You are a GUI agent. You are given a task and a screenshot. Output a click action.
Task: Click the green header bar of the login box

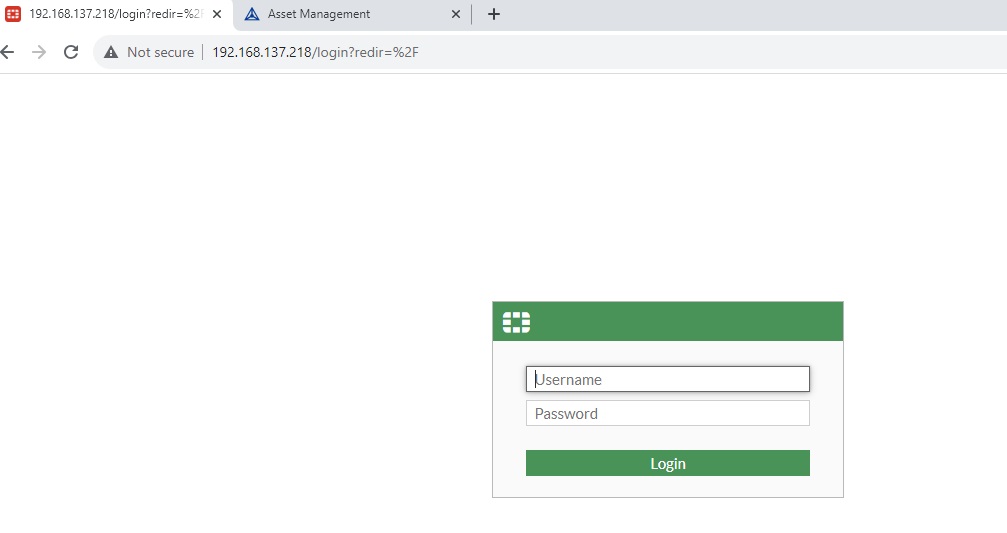(690, 322)
